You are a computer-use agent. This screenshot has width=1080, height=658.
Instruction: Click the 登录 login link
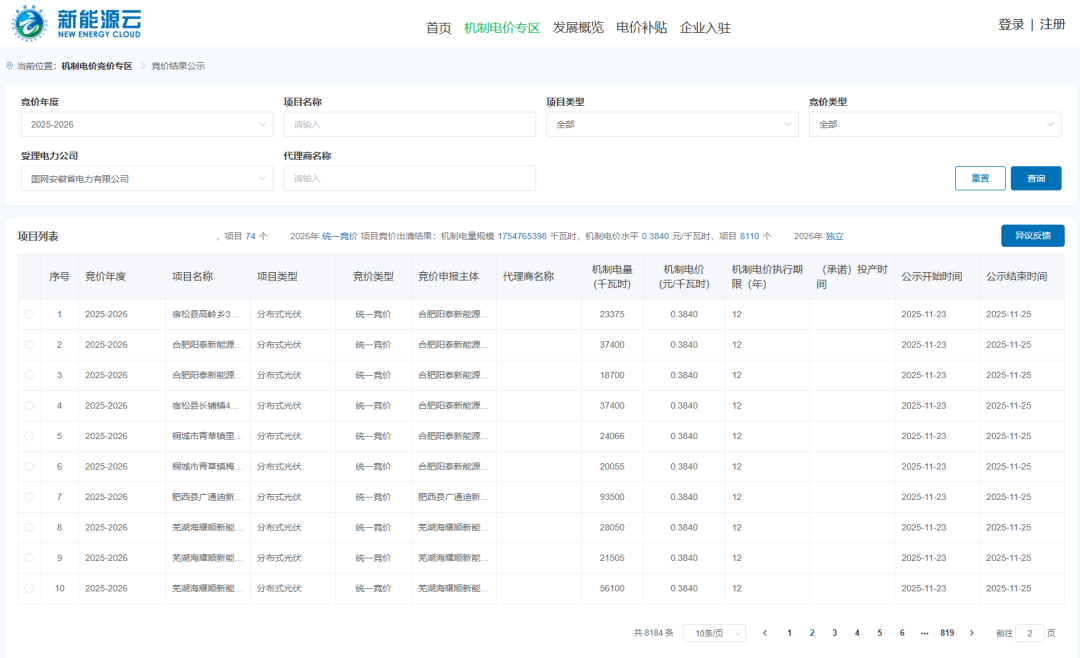1010,25
